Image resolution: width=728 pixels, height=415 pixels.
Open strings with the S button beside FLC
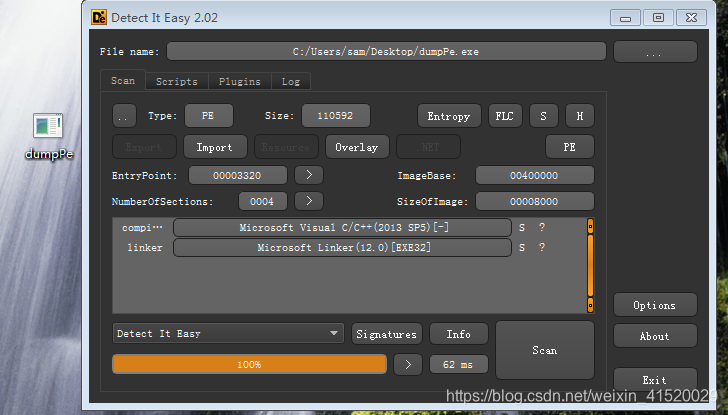click(x=543, y=116)
